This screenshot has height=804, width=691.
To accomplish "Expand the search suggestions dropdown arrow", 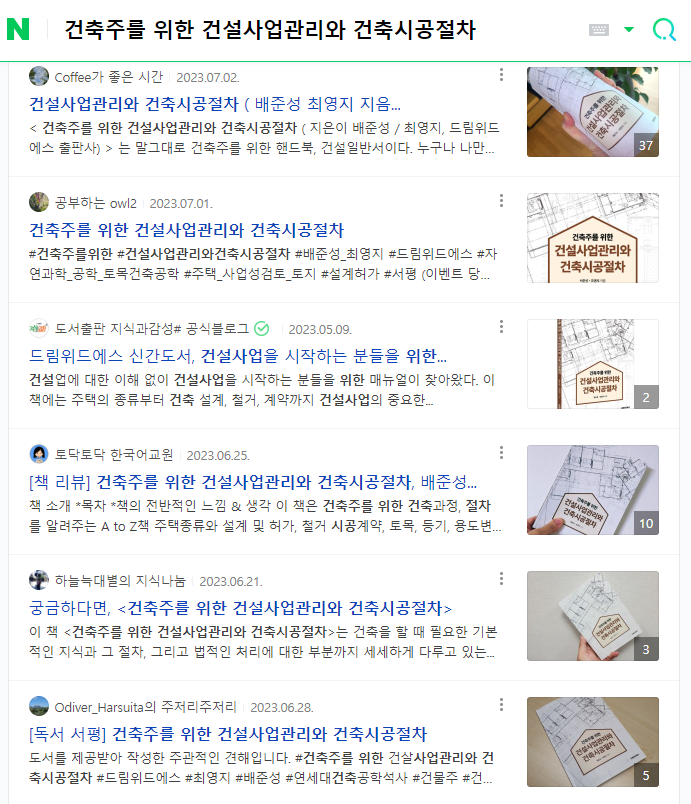I will point(629,29).
